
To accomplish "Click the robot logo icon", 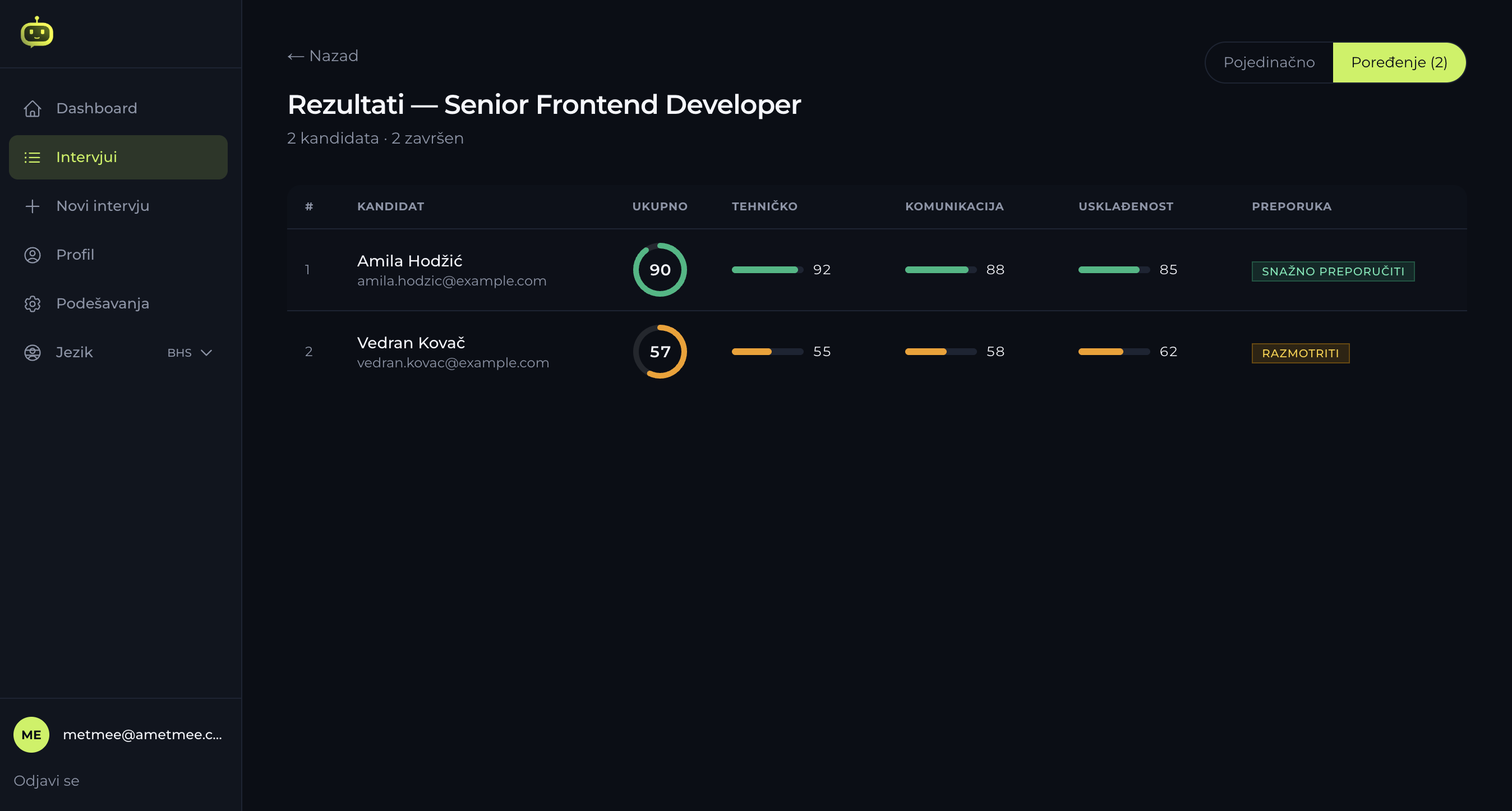I will pyautogui.click(x=36, y=32).
